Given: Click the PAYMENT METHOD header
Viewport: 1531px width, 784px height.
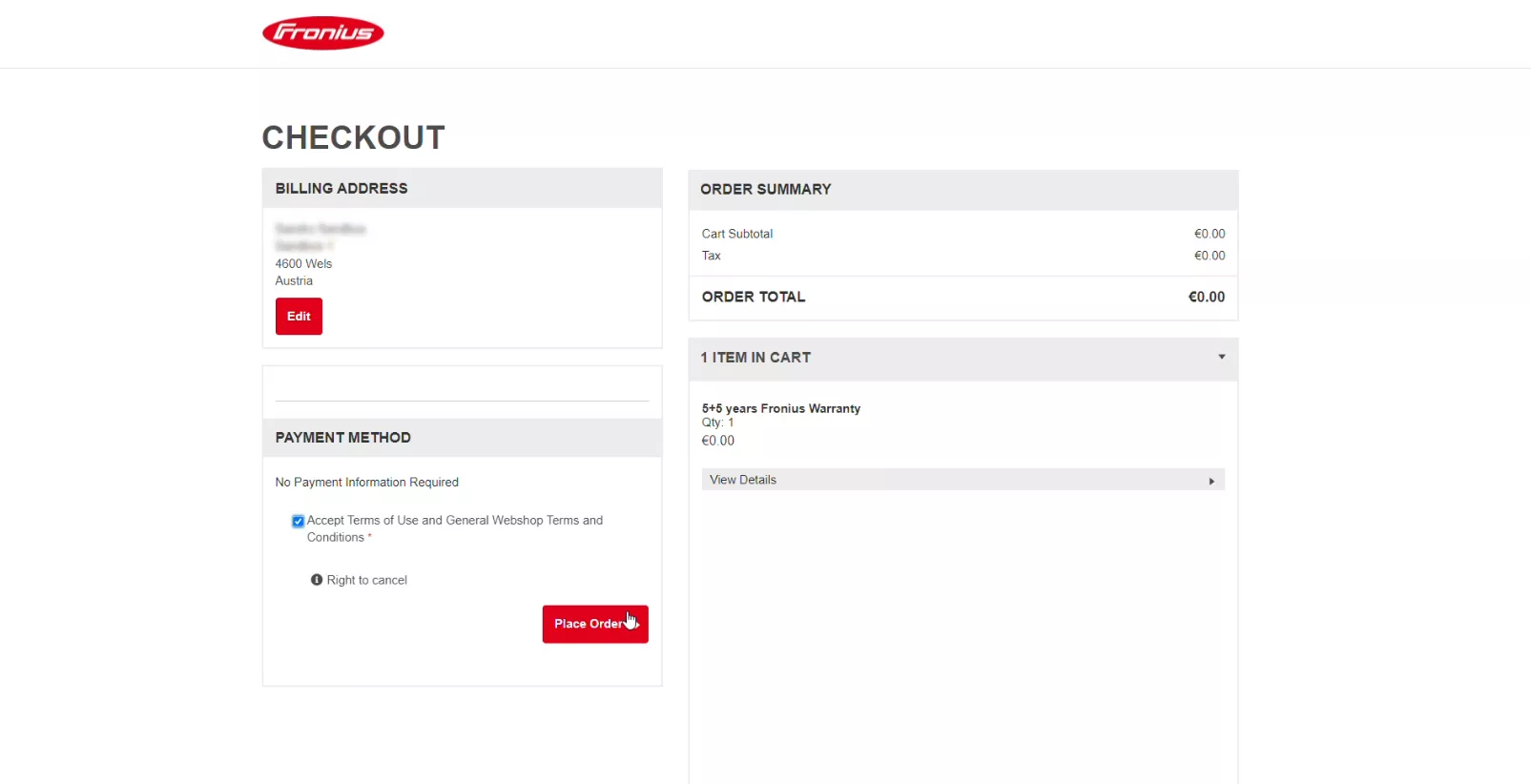Looking at the screenshot, I should [463, 438].
